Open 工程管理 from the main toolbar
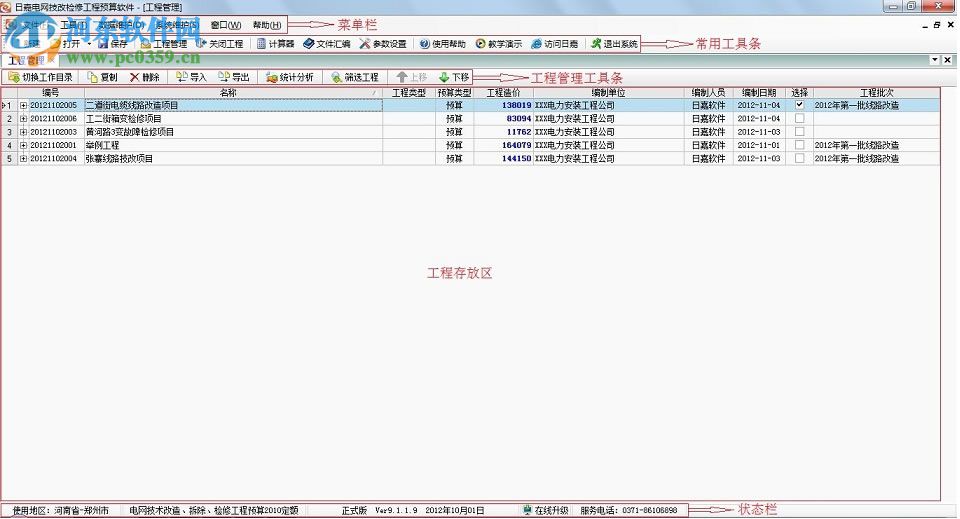This screenshot has width=960, height=519. pyautogui.click(x=163, y=44)
